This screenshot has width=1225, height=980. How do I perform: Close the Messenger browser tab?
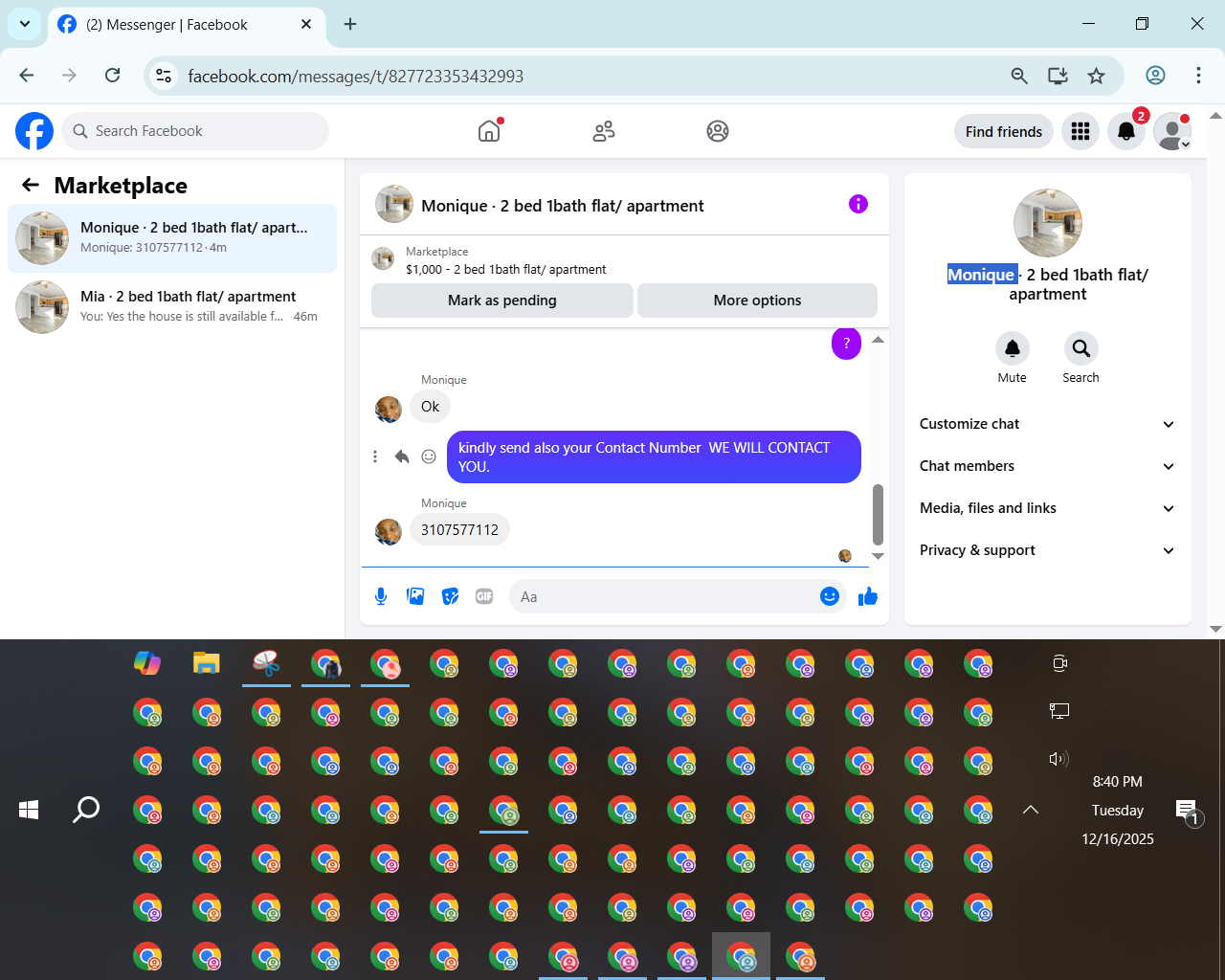[306, 25]
